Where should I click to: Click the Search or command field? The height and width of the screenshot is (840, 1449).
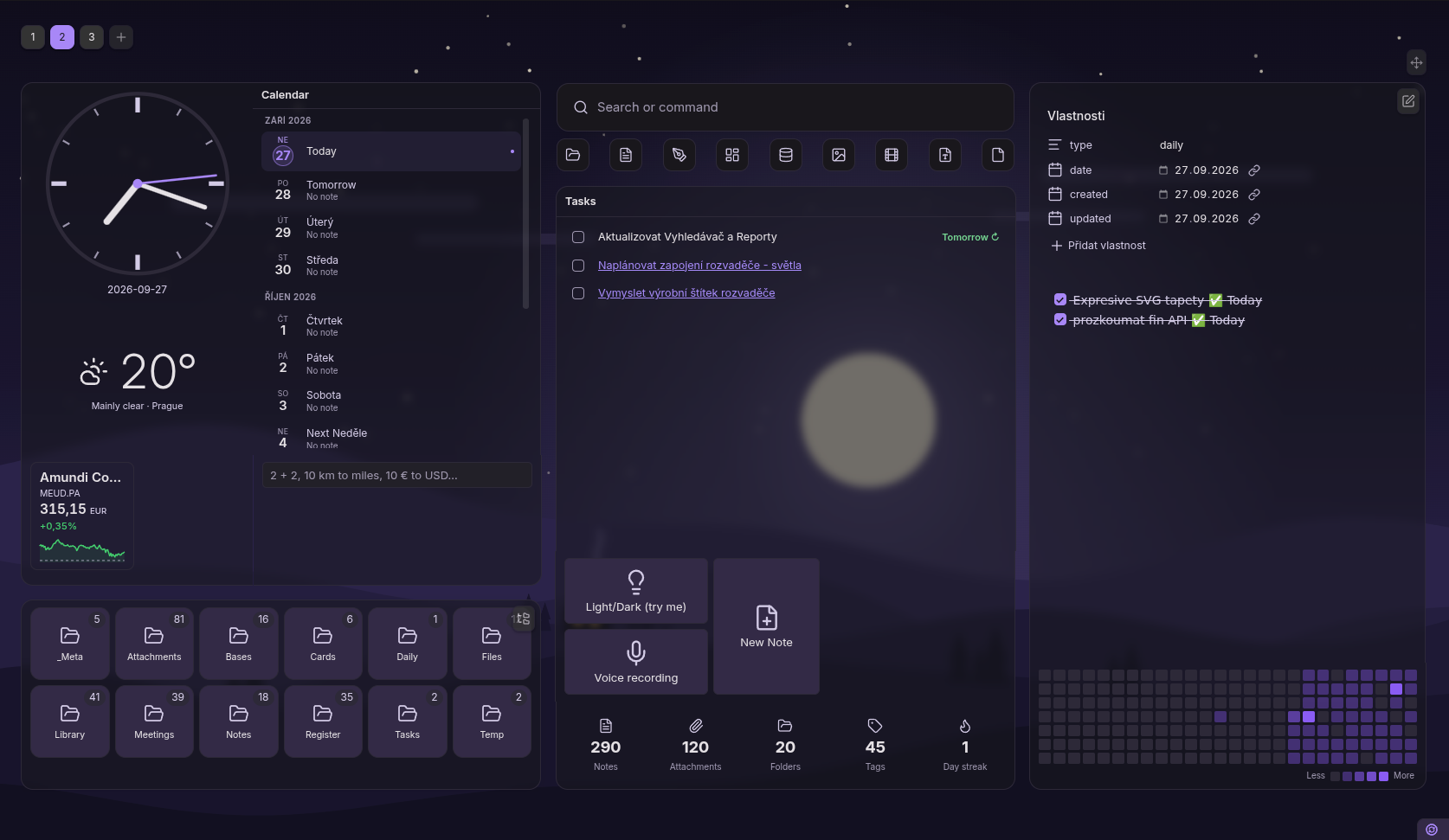[785, 107]
